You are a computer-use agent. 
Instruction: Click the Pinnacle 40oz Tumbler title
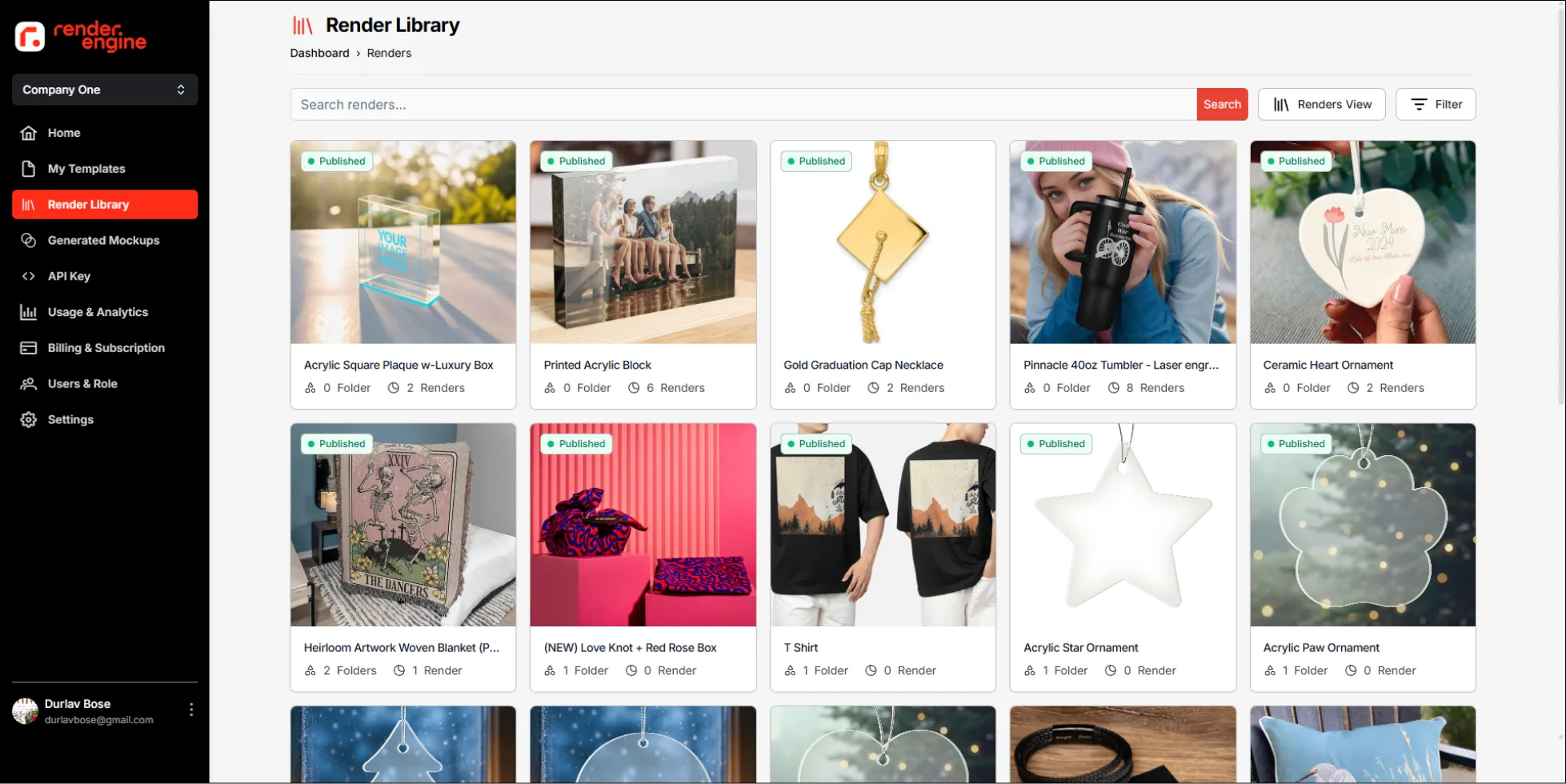[x=1121, y=365]
